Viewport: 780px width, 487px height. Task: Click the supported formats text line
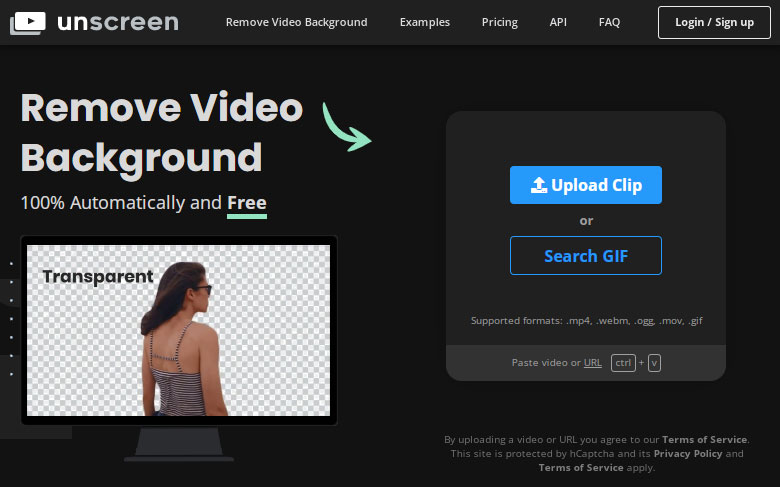pyautogui.click(x=586, y=320)
